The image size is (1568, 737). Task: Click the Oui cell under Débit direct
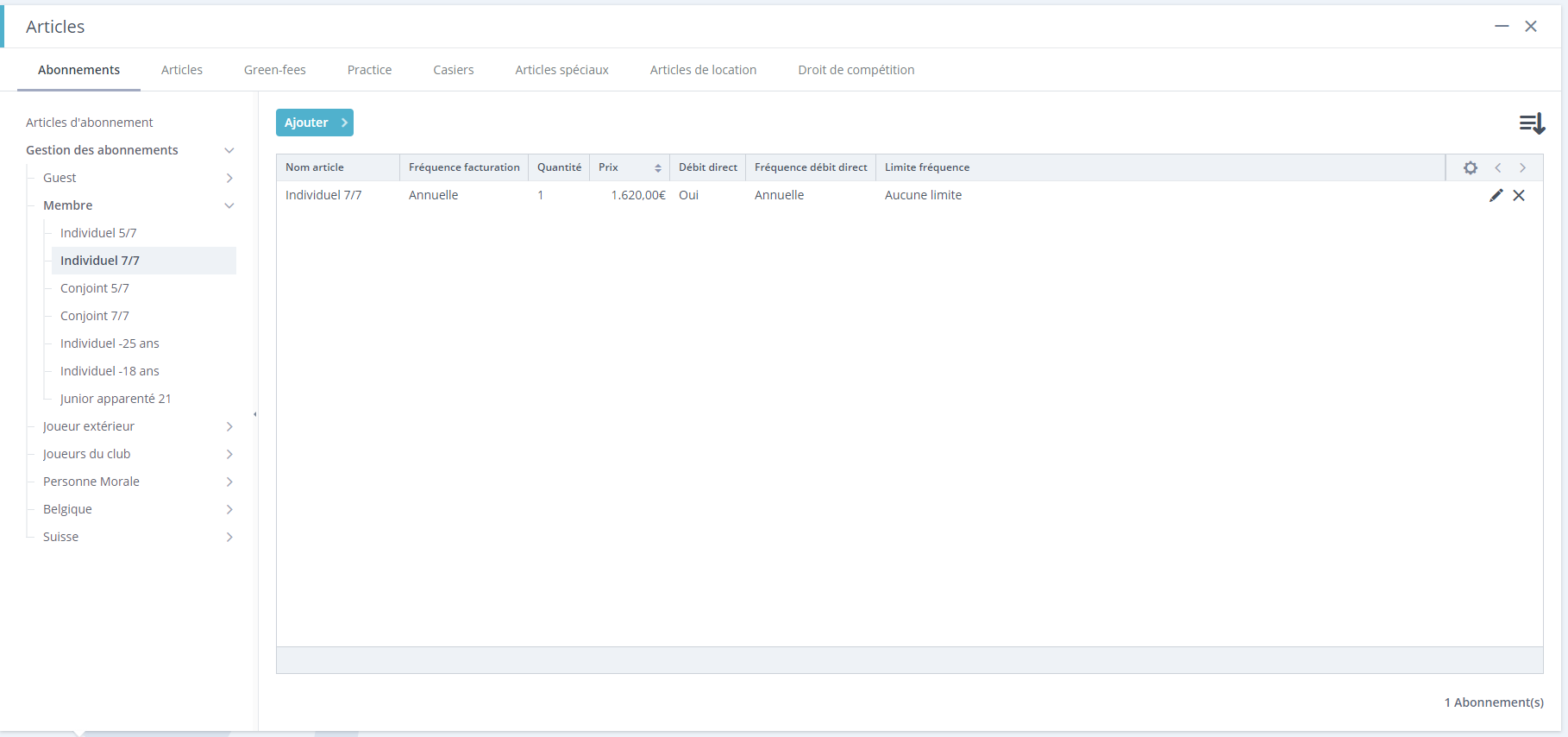coord(688,195)
